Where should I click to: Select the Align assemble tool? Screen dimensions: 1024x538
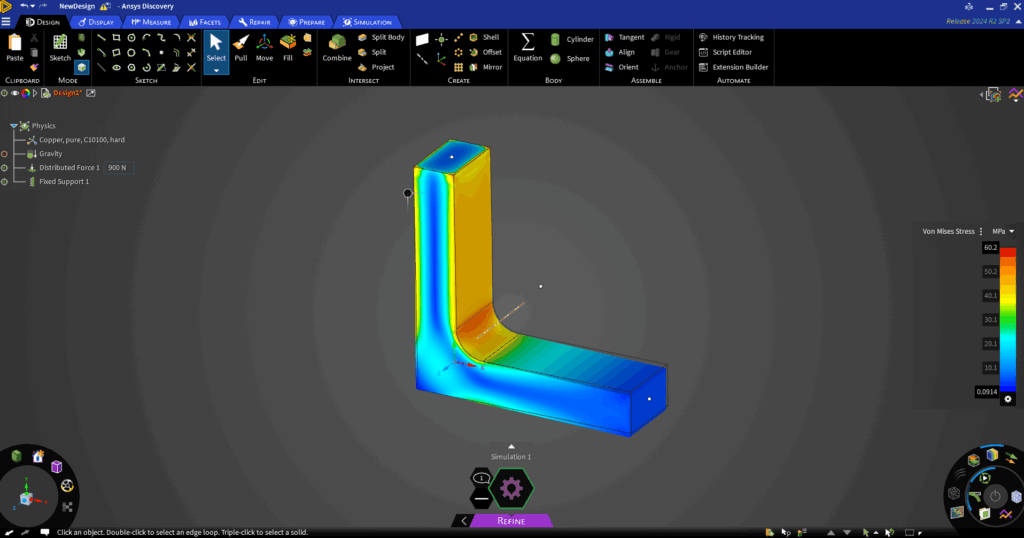[620, 52]
